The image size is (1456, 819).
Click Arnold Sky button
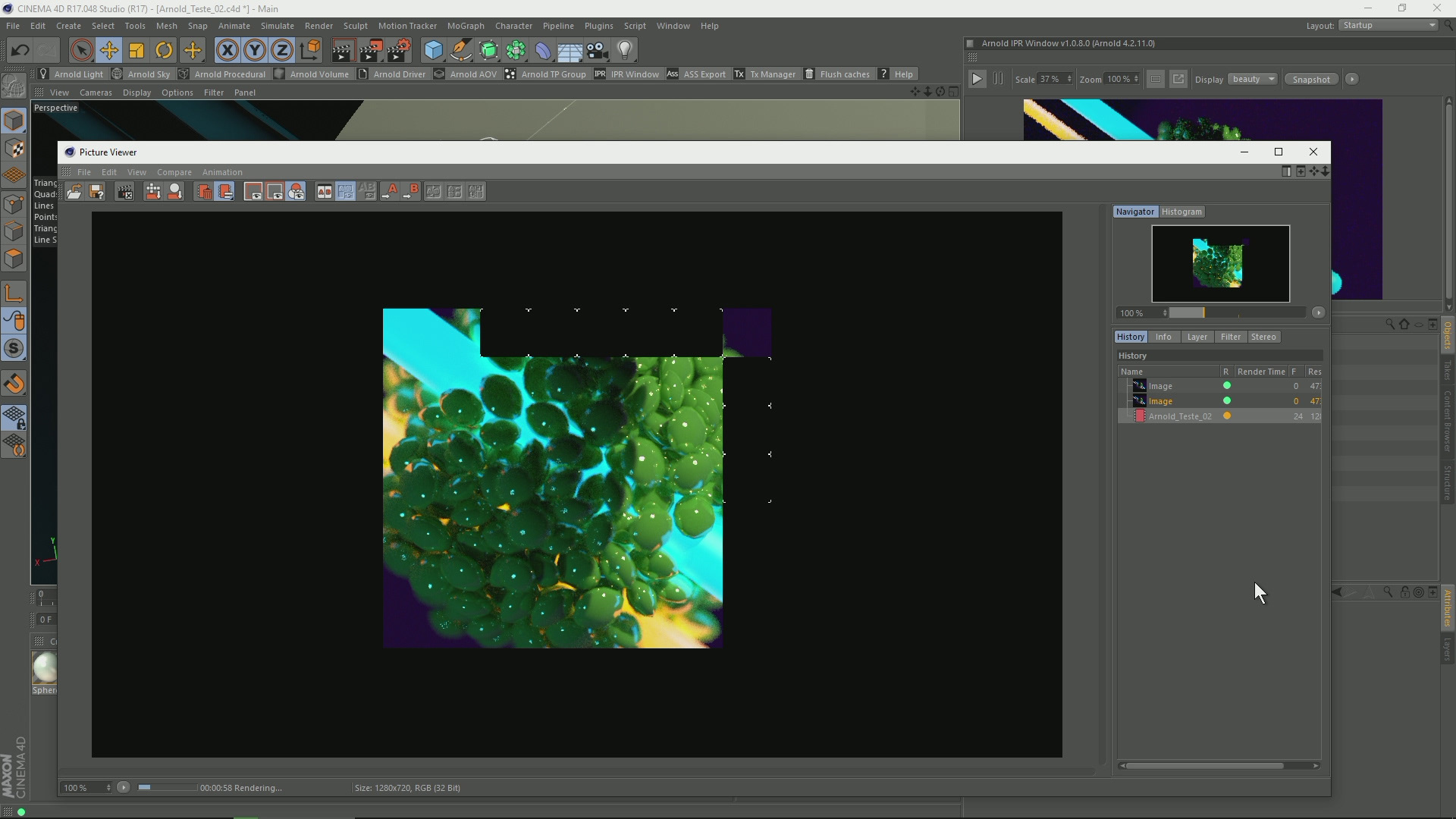pos(141,74)
